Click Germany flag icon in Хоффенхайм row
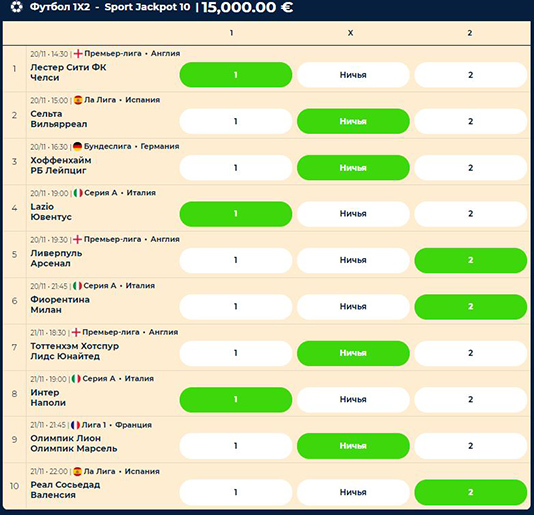Image resolution: width=534 pixels, height=515 pixels. pyautogui.click(x=78, y=146)
